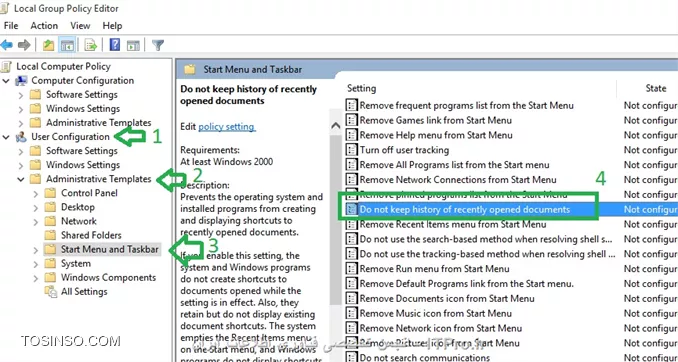This screenshot has height=362, width=678.
Task: Select 'Remove Documents icon from Start Menu'
Action: pos(447,299)
